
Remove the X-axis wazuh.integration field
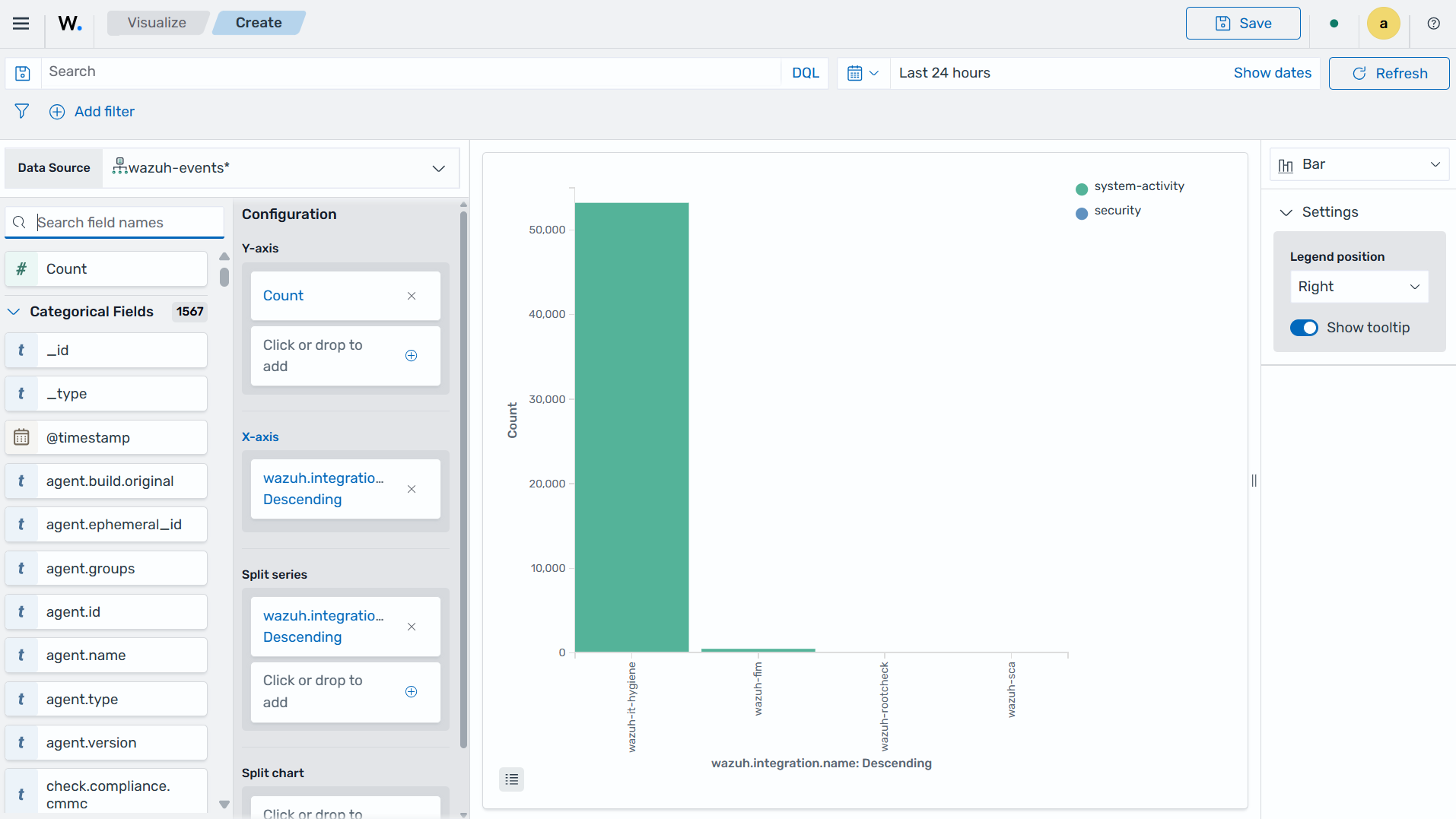(412, 489)
